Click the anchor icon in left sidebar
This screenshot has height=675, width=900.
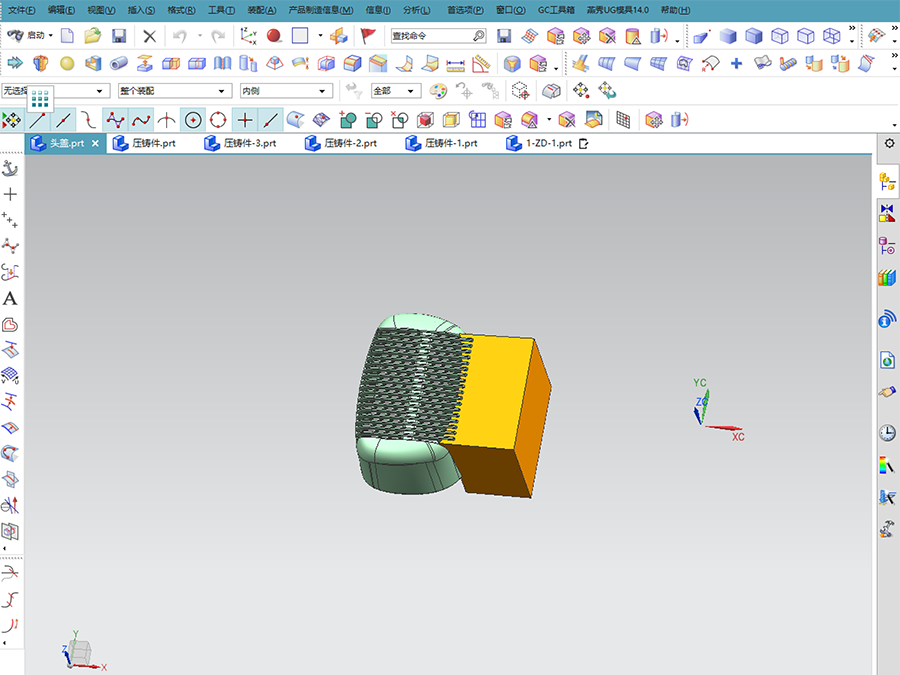pyautogui.click(x=10, y=167)
